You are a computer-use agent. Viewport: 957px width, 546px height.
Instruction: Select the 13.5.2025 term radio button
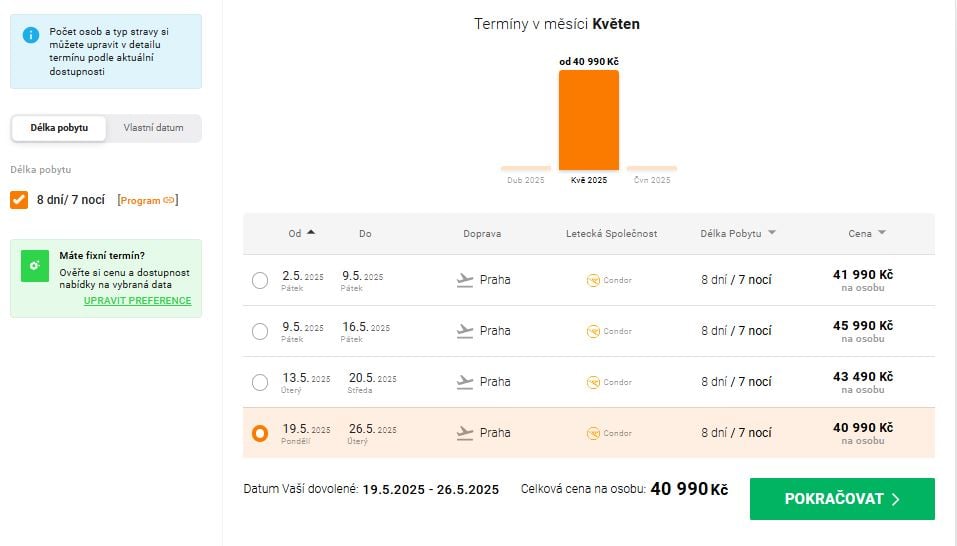click(x=260, y=382)
